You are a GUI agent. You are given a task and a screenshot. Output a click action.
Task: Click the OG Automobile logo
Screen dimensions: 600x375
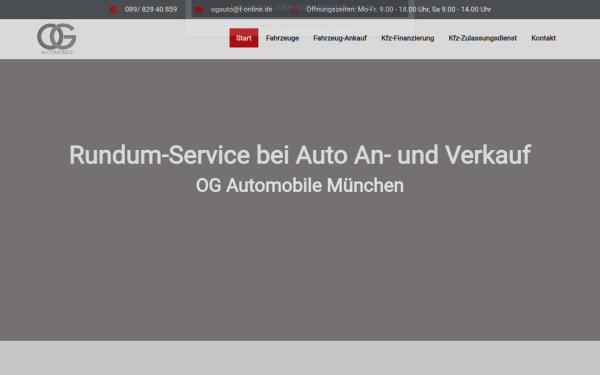point(57,39)
